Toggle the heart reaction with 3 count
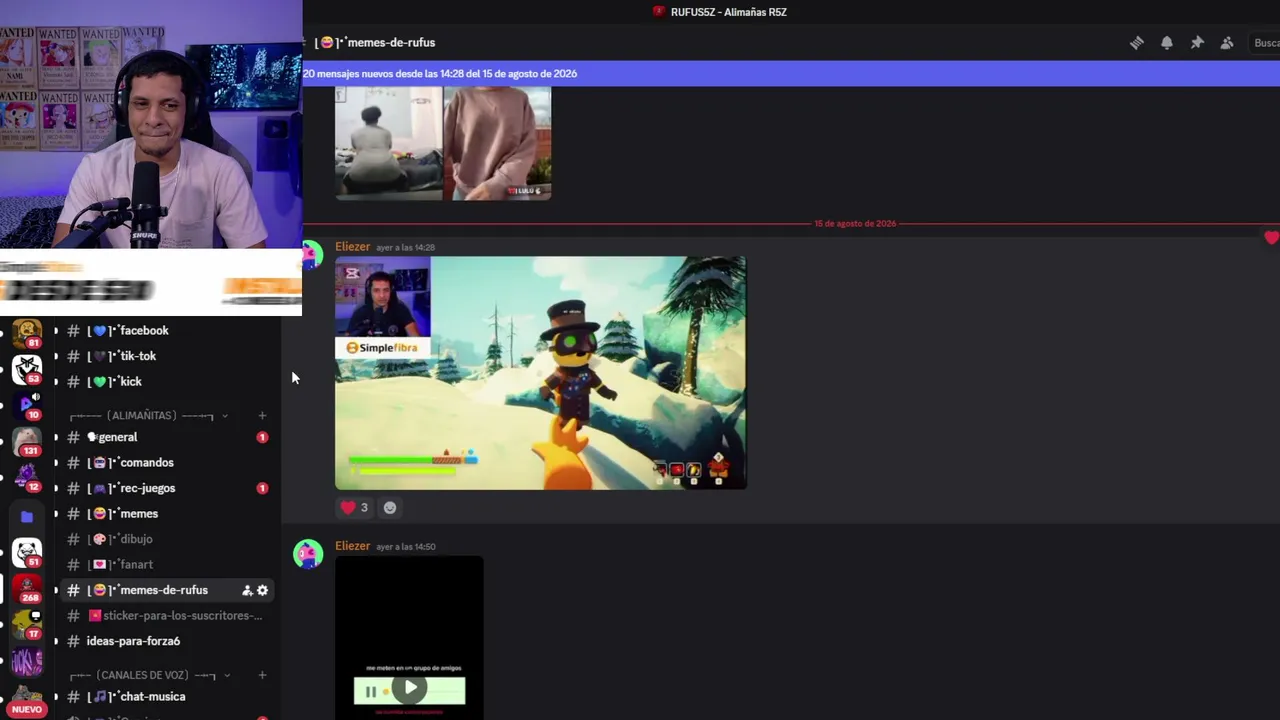The height and width of the screenshot is (720, 1280). point(354,508)
